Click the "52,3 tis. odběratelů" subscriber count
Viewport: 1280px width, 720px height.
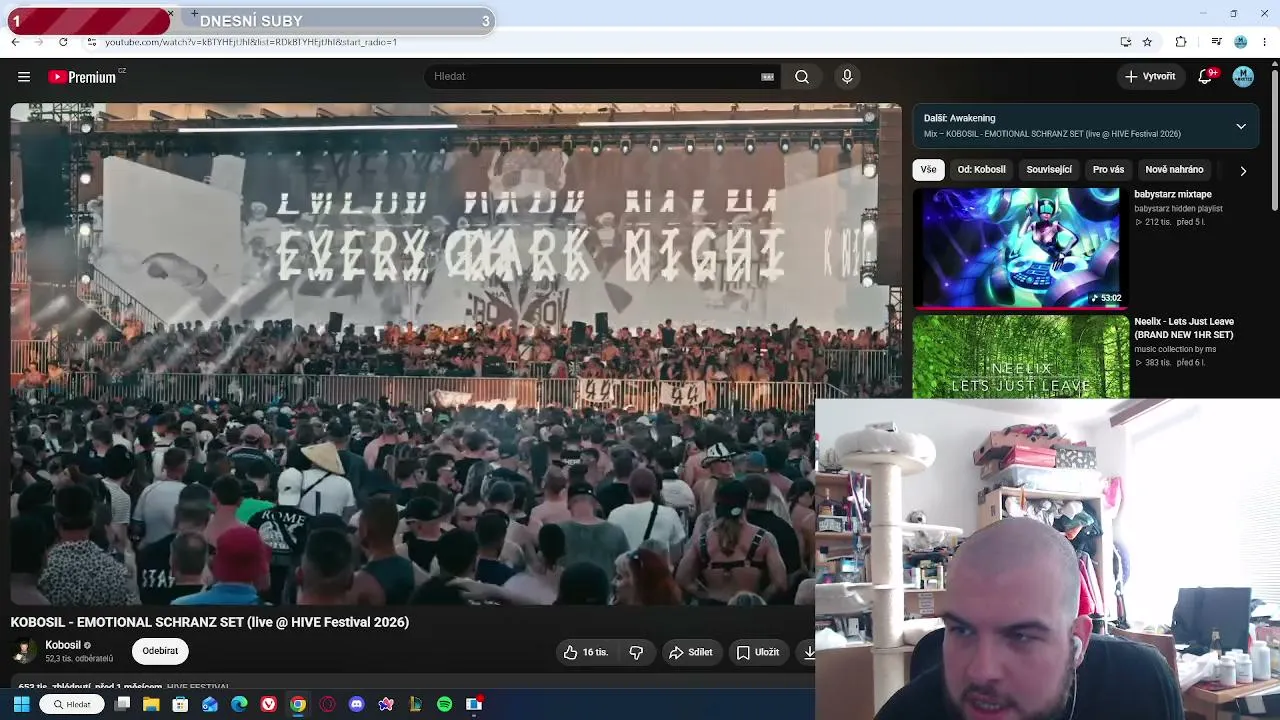coord(79,659)
